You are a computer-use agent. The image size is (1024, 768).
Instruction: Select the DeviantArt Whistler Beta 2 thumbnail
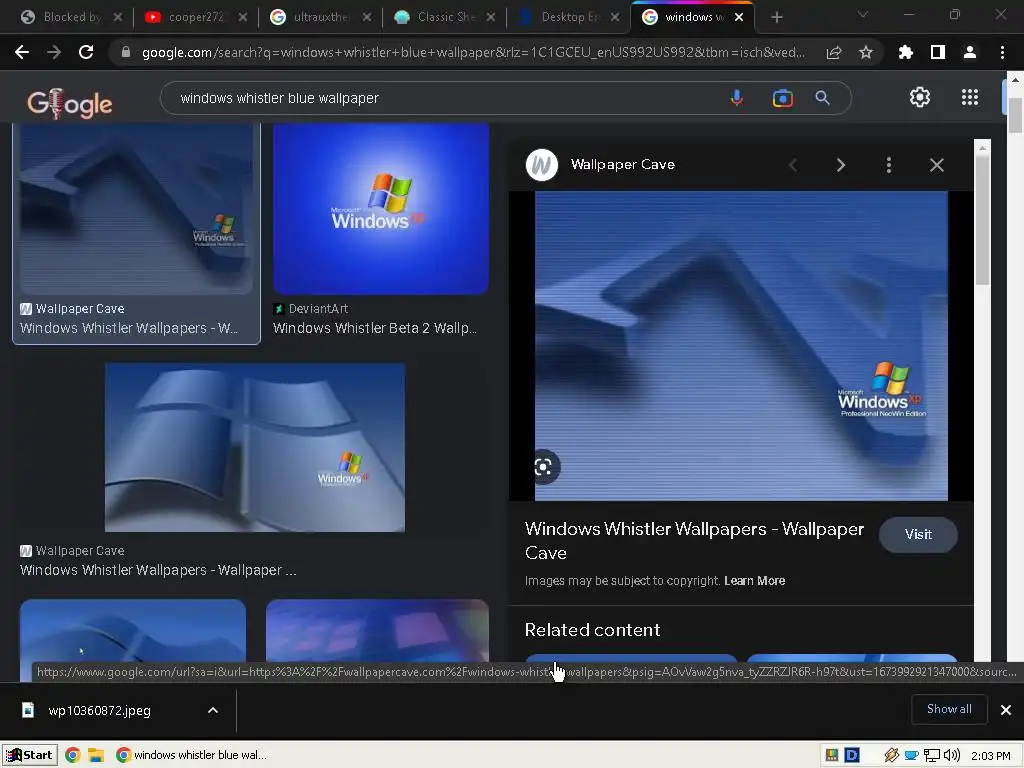pyautogui.click(x=381, y=208)
